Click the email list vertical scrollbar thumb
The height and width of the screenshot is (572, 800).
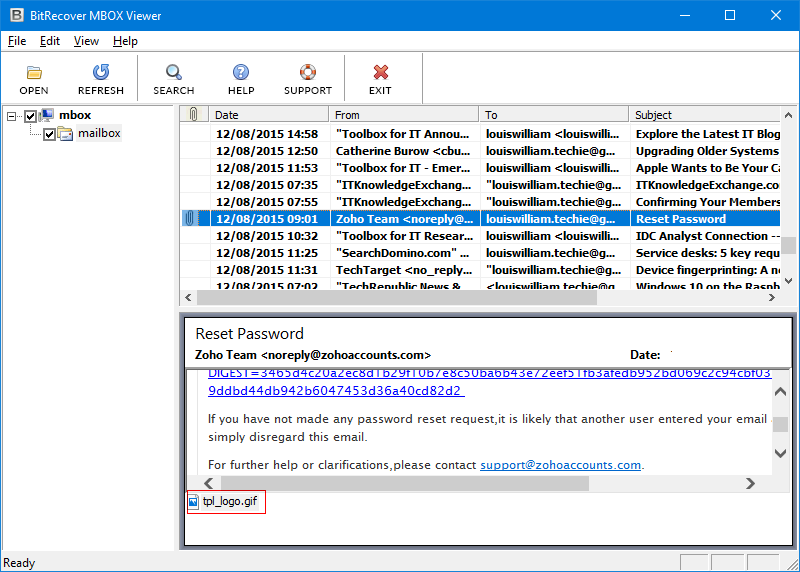788,245
